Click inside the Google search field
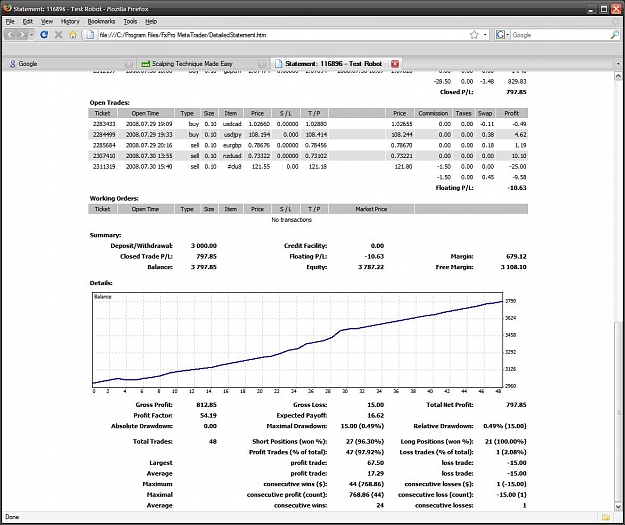 [560, 35]
